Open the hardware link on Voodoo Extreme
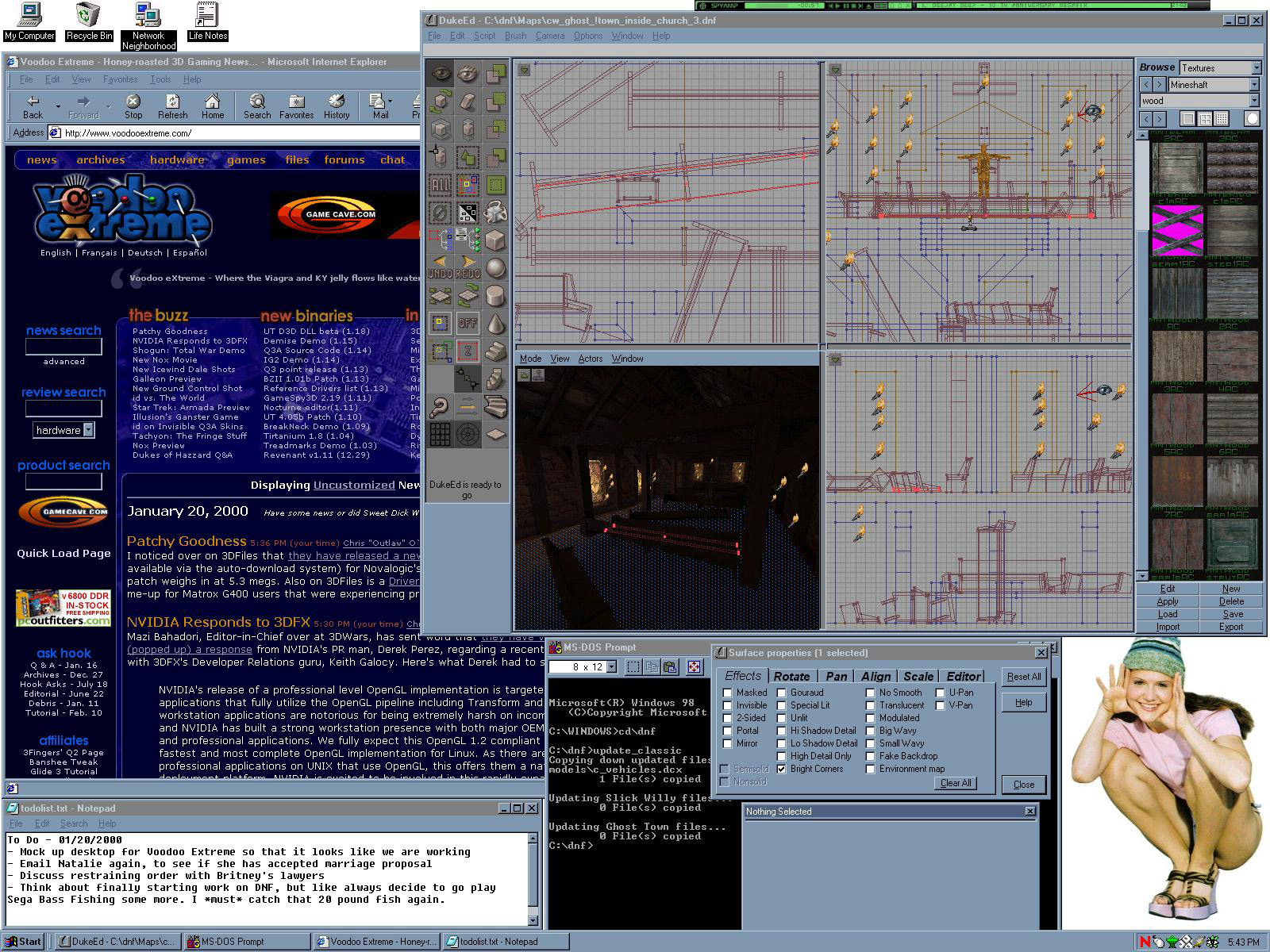 click(x=176, y=159)
